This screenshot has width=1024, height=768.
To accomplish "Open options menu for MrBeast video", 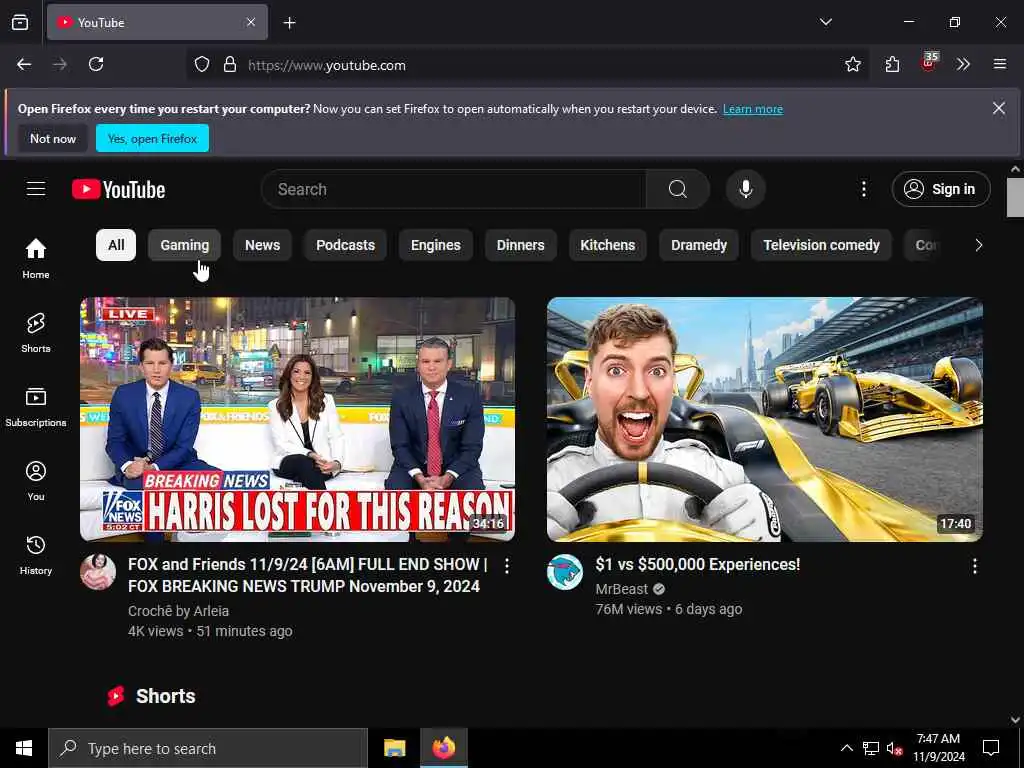I will pyautogui.click(x=974, y=566).
